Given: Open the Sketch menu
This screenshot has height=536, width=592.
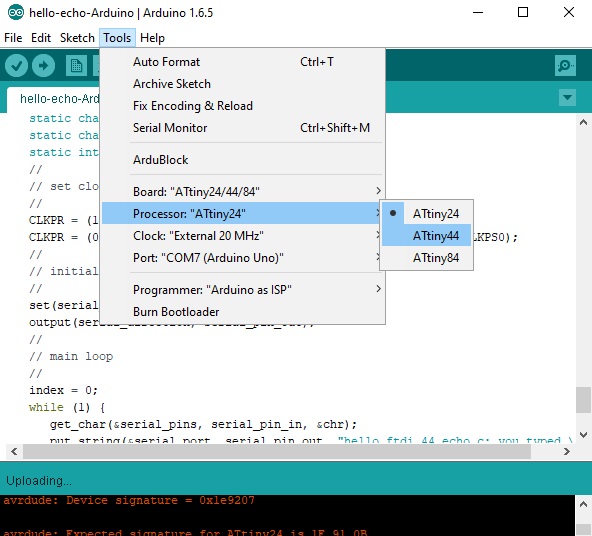Looking at the screenshot, I should click(77, 38).
